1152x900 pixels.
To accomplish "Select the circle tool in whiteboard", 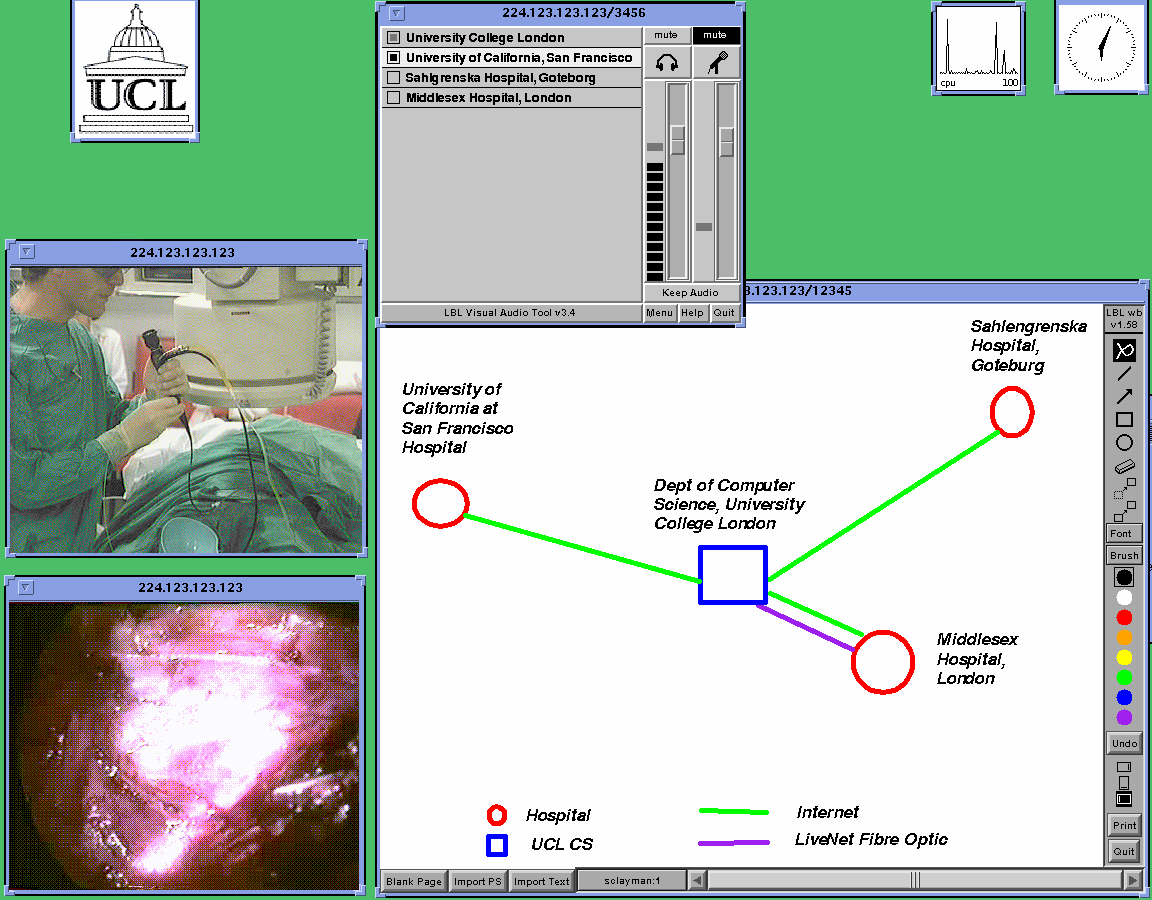I will click(1123, 442).
